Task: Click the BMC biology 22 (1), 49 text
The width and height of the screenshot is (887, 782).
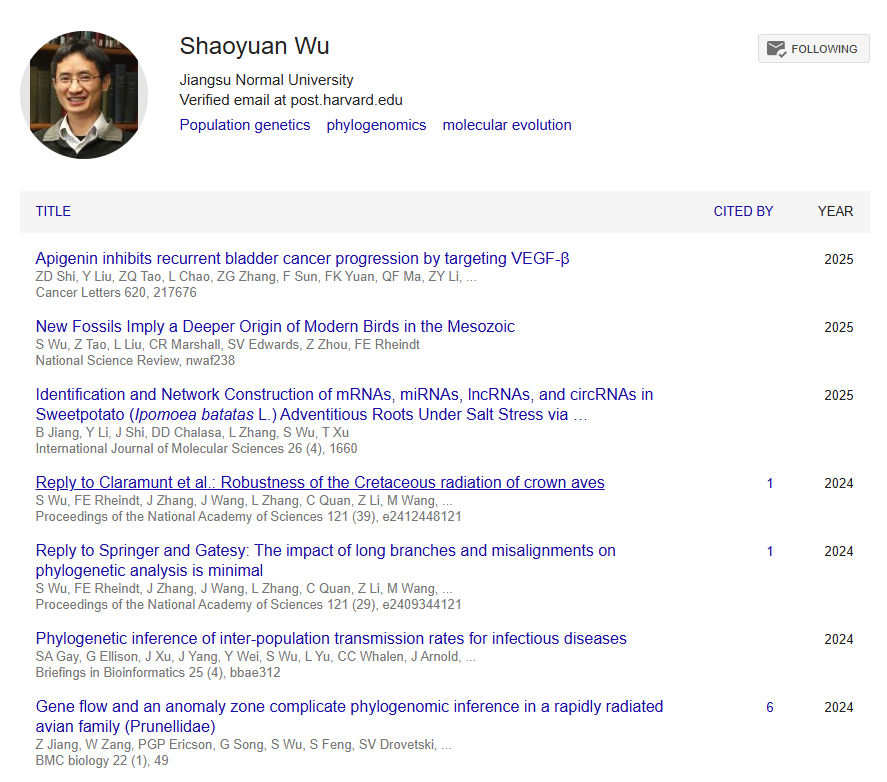Action: point(102,760)
